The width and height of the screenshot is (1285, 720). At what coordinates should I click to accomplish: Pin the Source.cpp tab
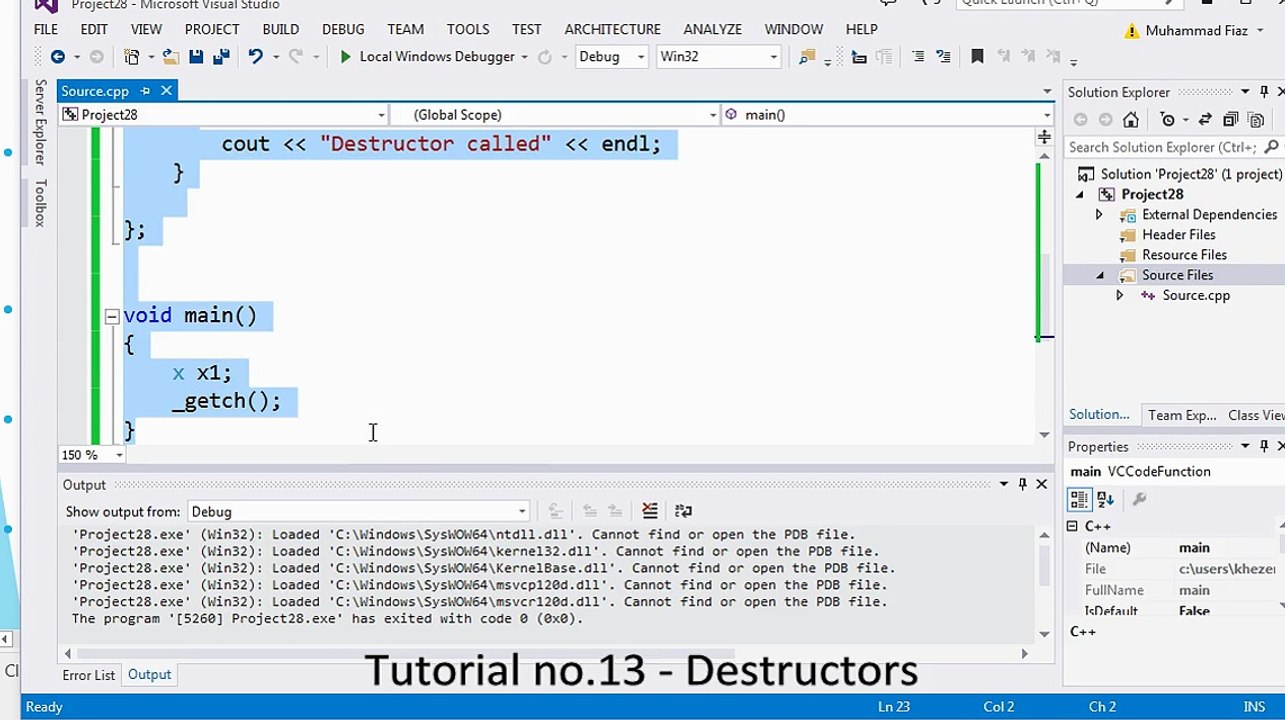pos(145,91)
